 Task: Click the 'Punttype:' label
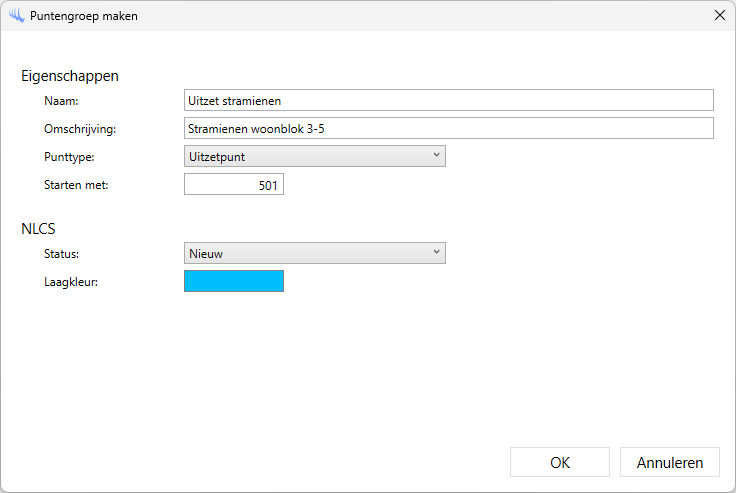[69, 157]
